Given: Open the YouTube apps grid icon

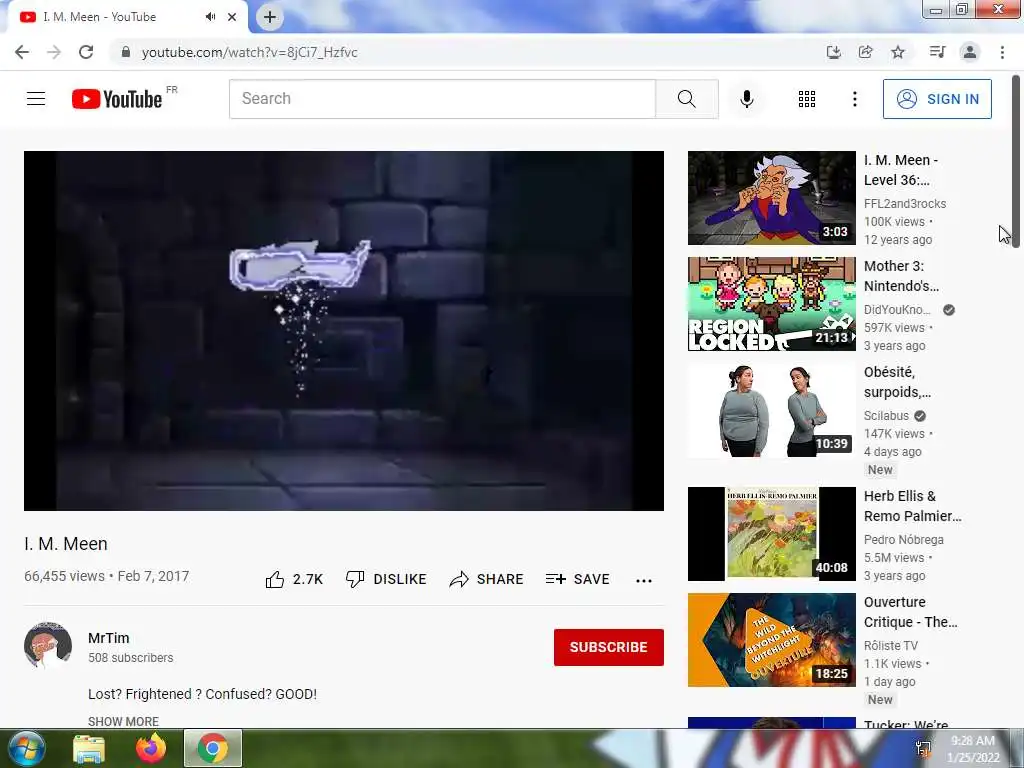Looking at the screenshot, I should (807, 99).
